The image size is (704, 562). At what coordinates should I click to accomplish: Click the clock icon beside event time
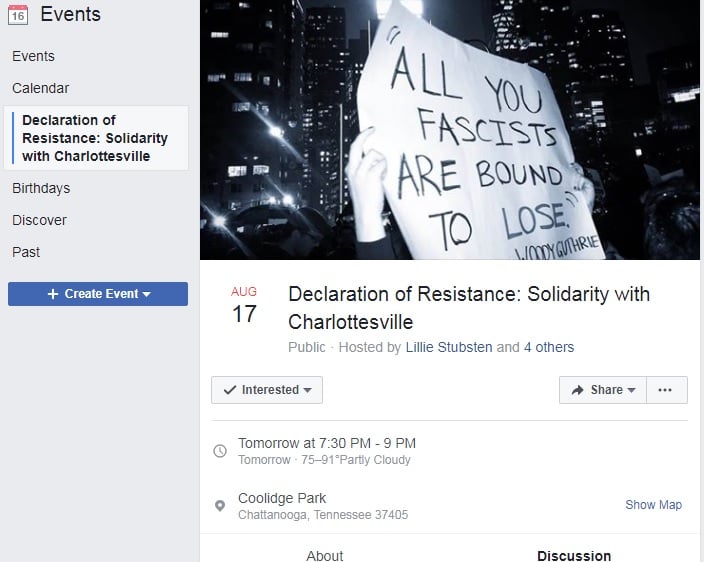click(x=220, y=451)
